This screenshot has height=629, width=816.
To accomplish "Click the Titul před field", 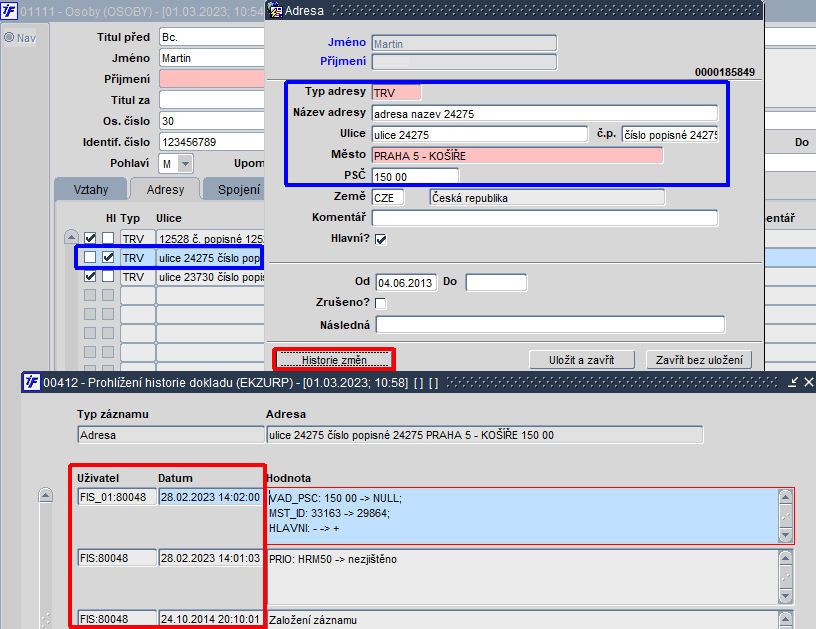I will pyautogui.click(x=212, y=37).
